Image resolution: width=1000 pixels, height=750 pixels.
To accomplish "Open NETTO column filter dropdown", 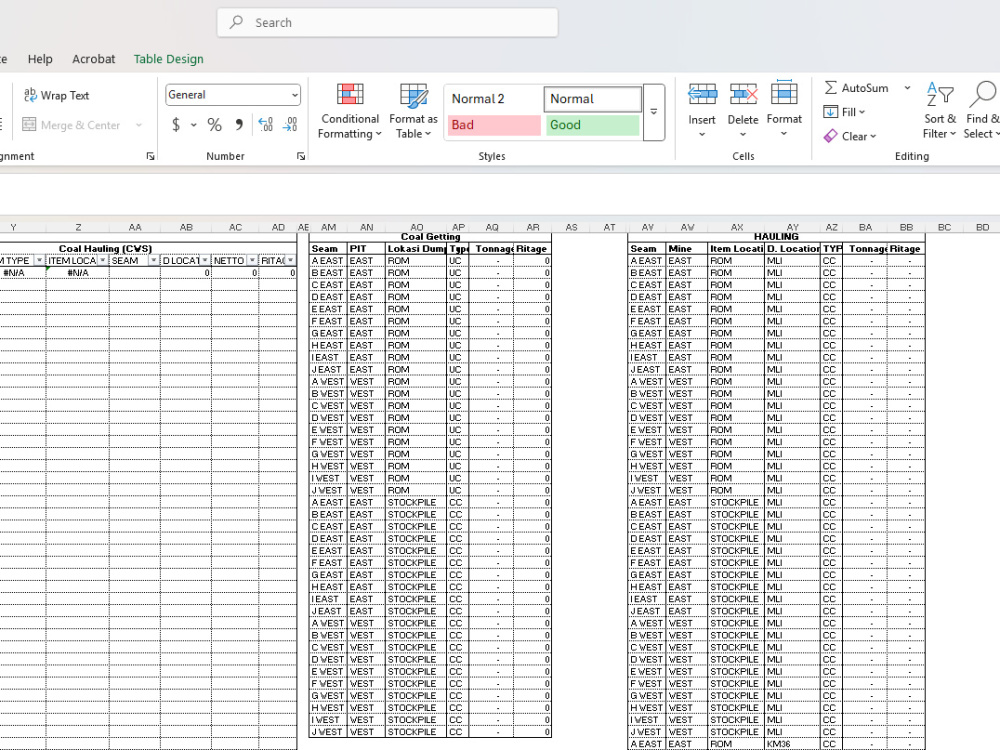I will (253, 260).
